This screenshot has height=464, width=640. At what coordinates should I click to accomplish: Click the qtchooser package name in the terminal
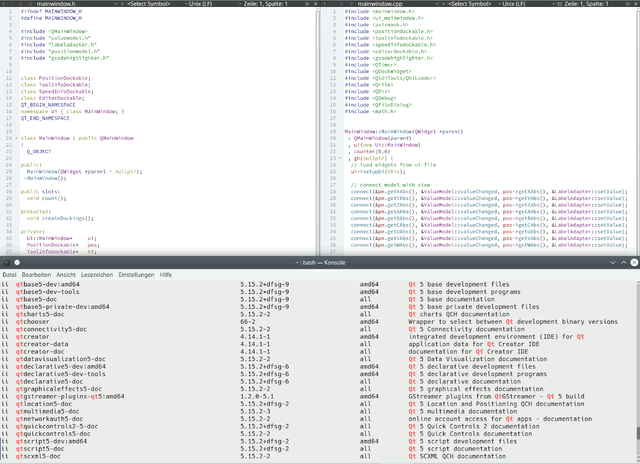tap(33, 322)
